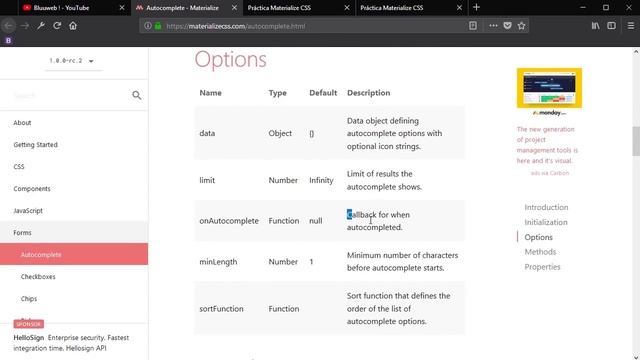Click the page vertical scrollbar thumb
640x360 pixels.
(x=636, y=141)
